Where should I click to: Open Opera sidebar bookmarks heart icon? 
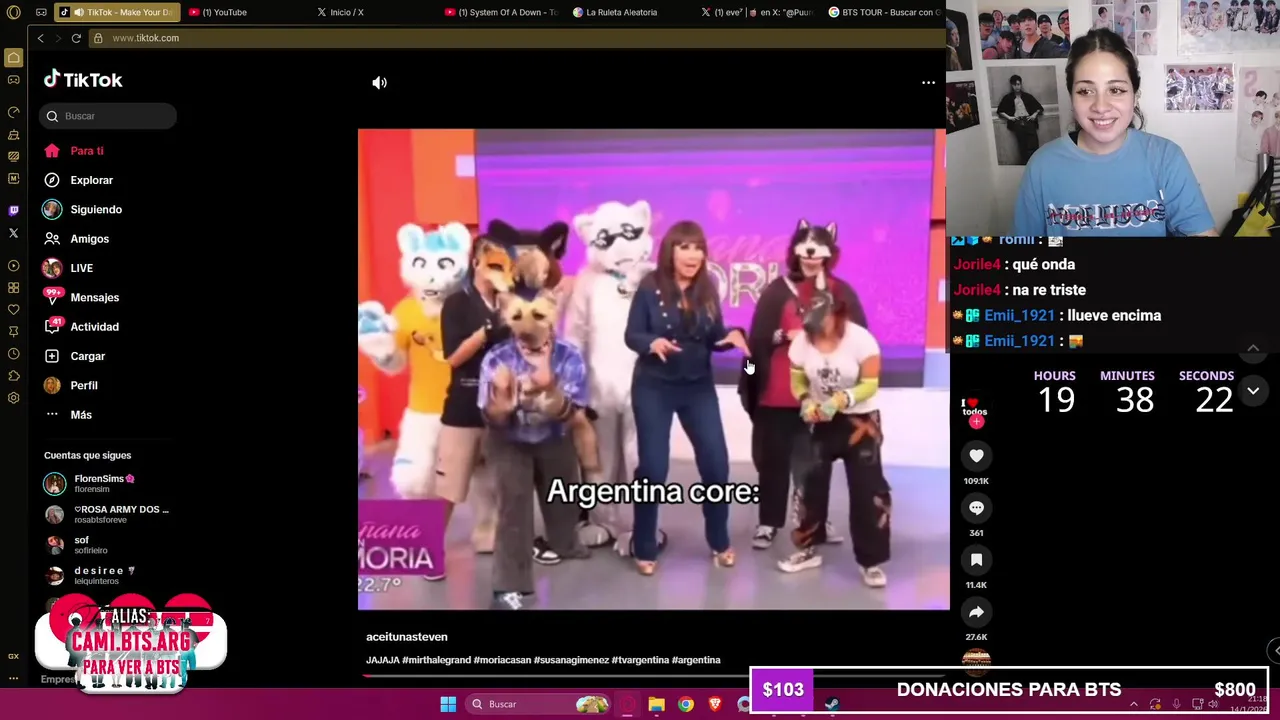coord(13,309)
